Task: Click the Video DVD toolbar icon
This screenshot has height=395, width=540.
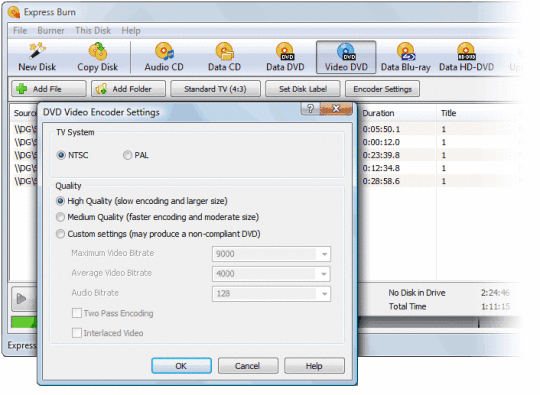Action: click(346, 57)
